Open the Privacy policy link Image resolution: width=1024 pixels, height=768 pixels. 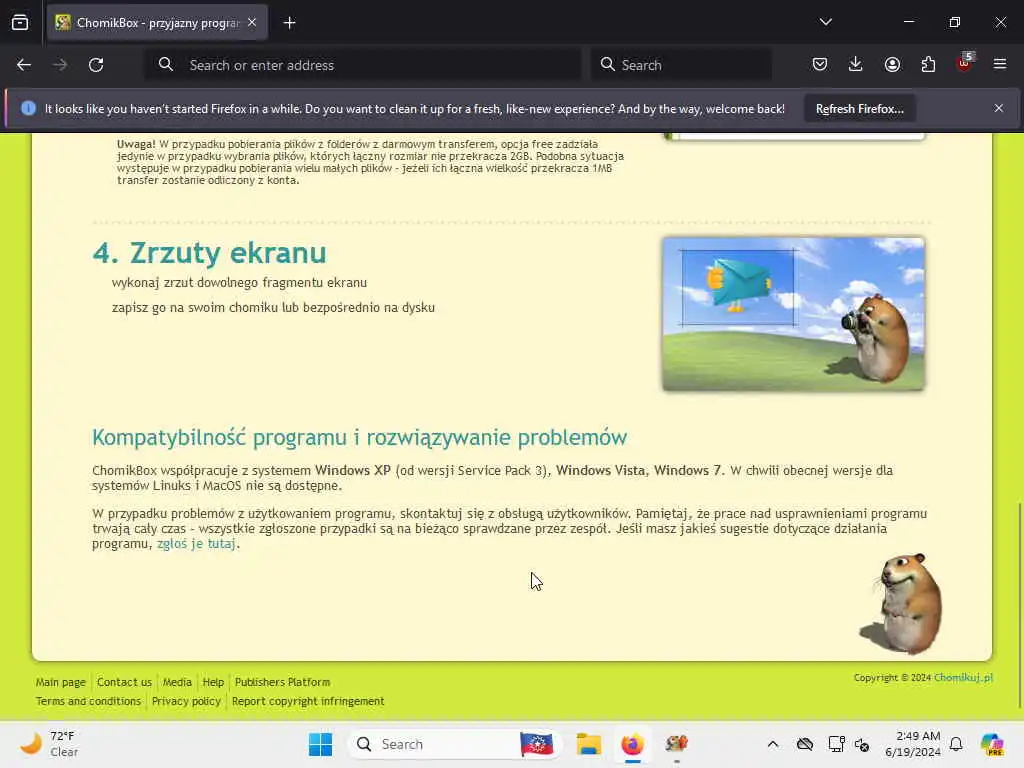186,701
